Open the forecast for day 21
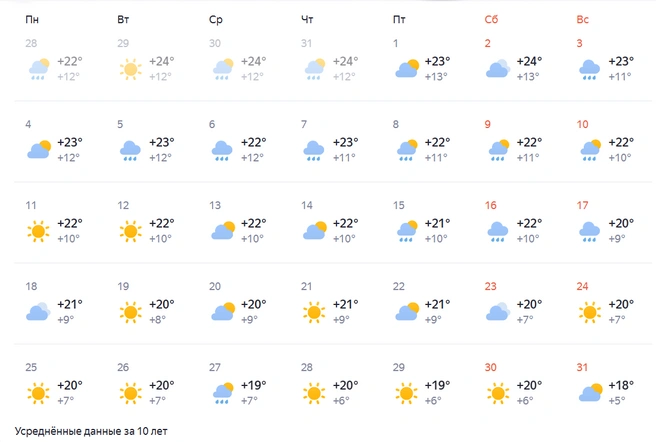Viewport: 656px width, 442px height. pyautogui.click(x=332, y=303)
